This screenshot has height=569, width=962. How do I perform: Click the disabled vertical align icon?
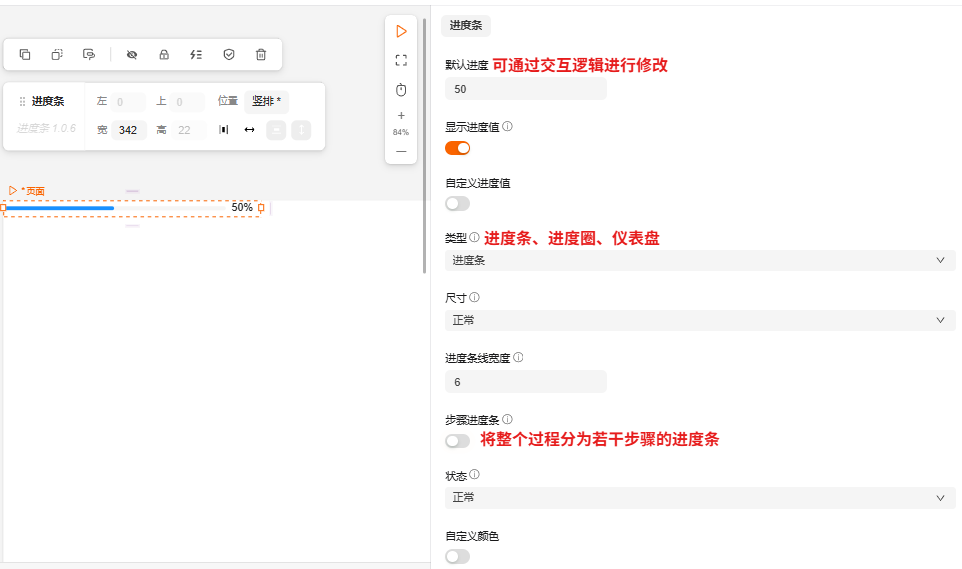(276, 130)
